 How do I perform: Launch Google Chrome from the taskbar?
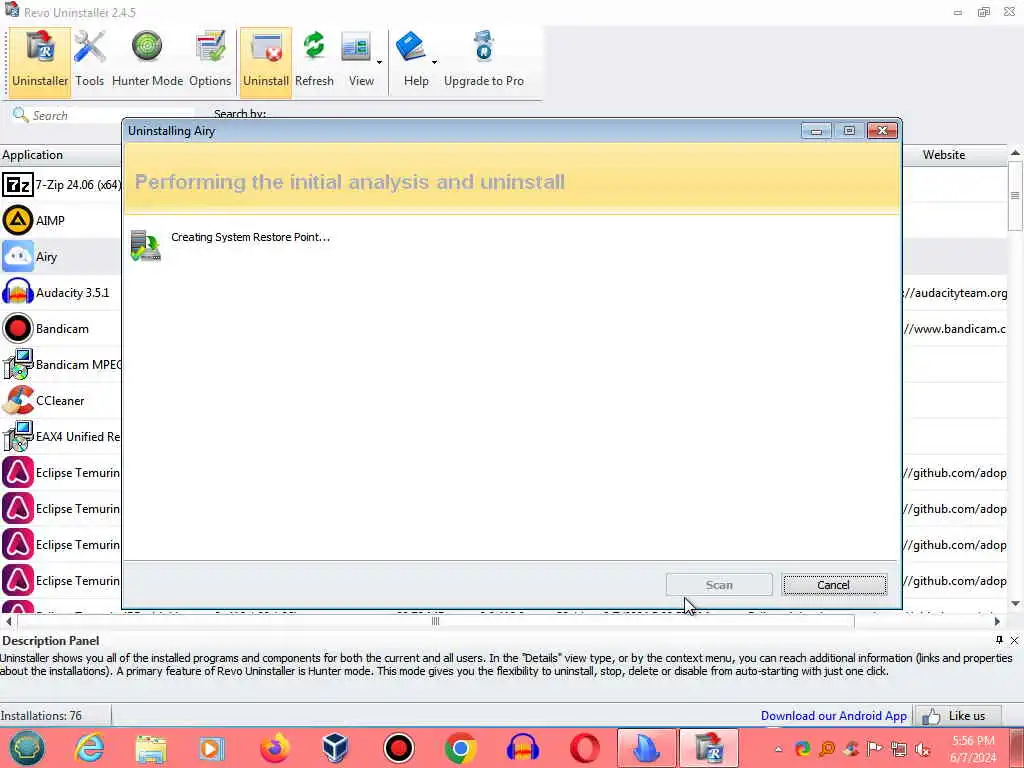pyautogui.click(x=460, y=748)
